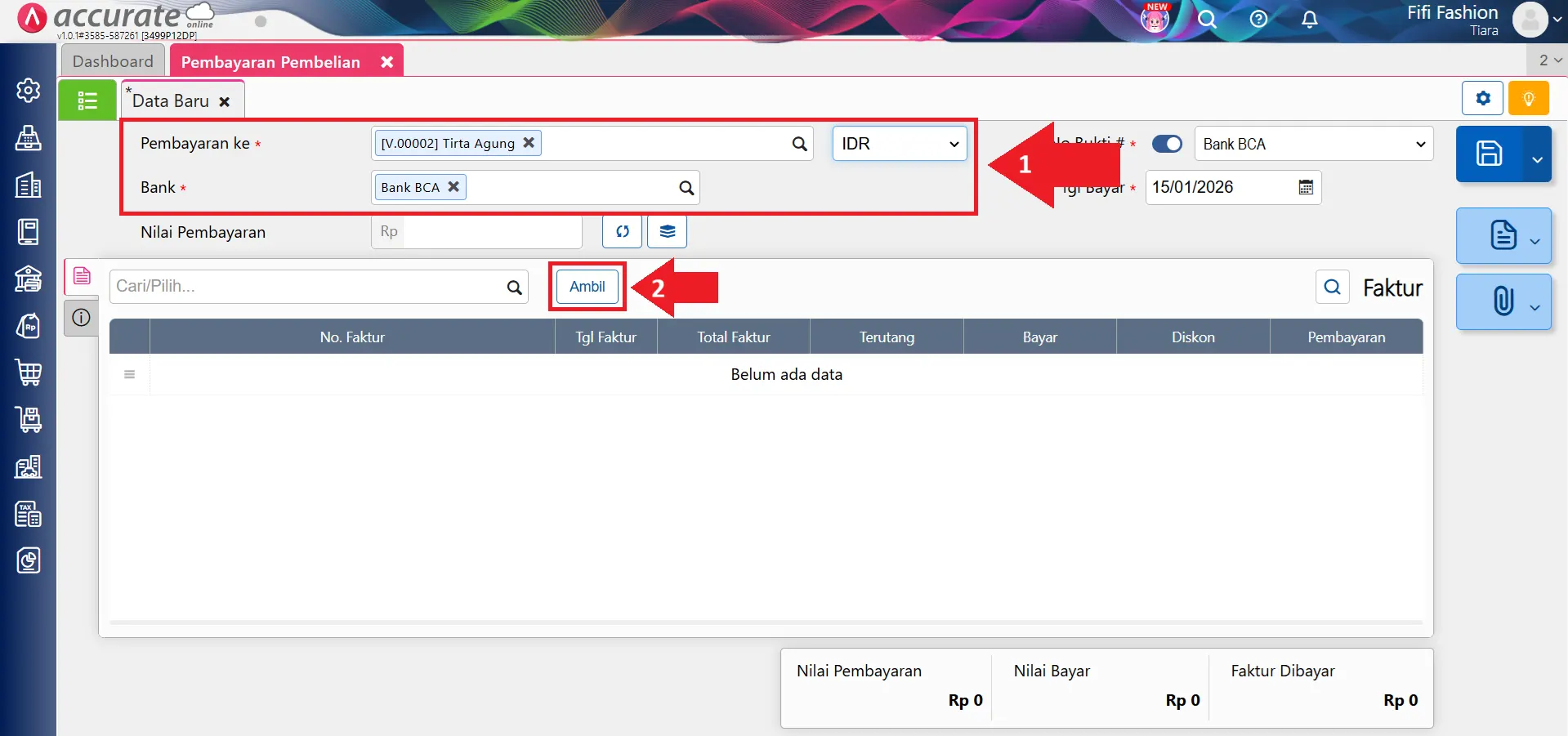1568x736 pixels.
Task: Select the Data Baru tab
Action: tap(171, 101)
